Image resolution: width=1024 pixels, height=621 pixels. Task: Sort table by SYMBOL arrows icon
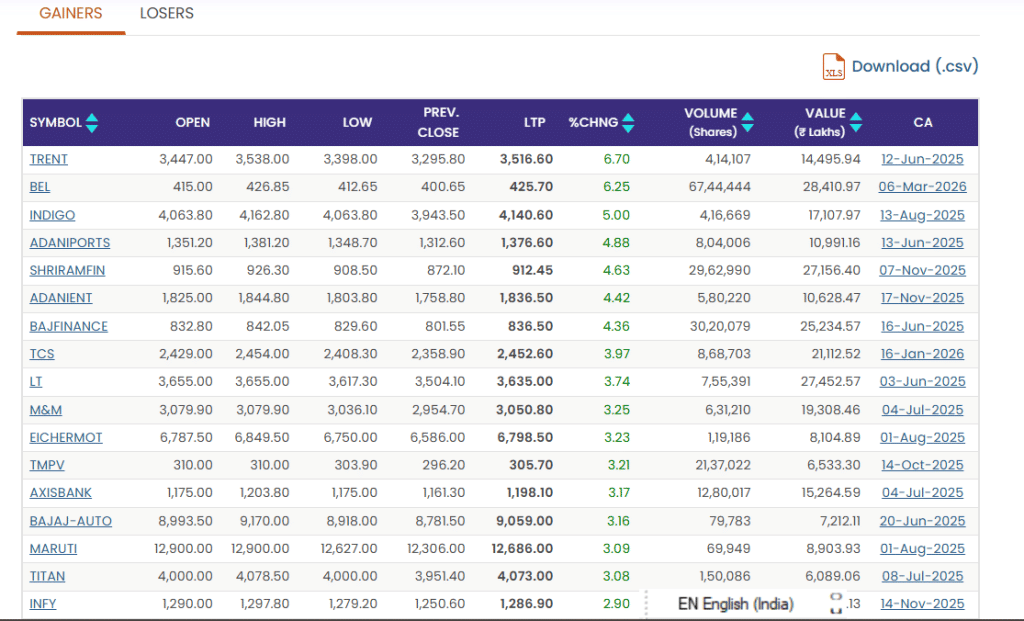(92, 123)
